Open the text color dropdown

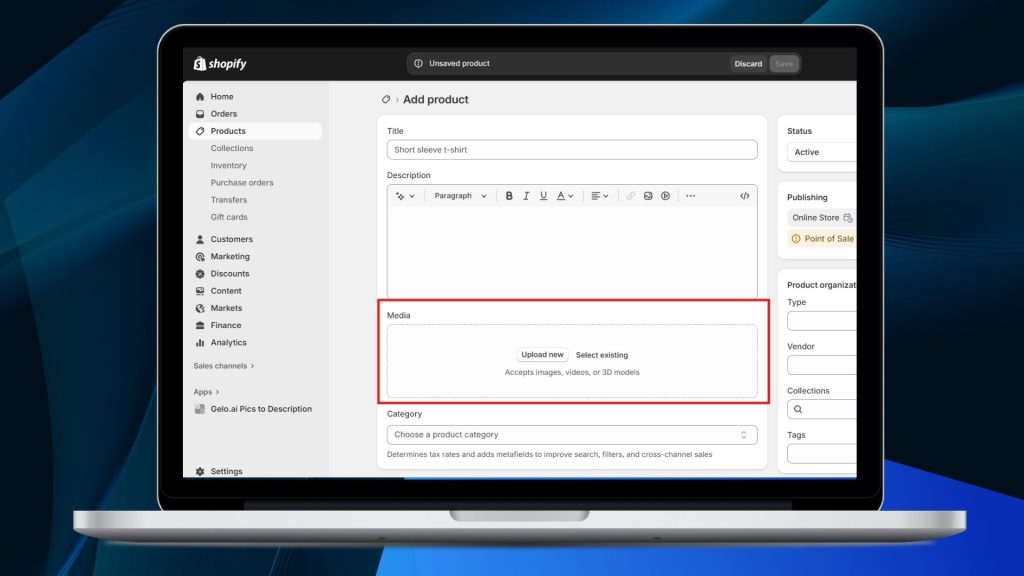click(x=565, y=196)
